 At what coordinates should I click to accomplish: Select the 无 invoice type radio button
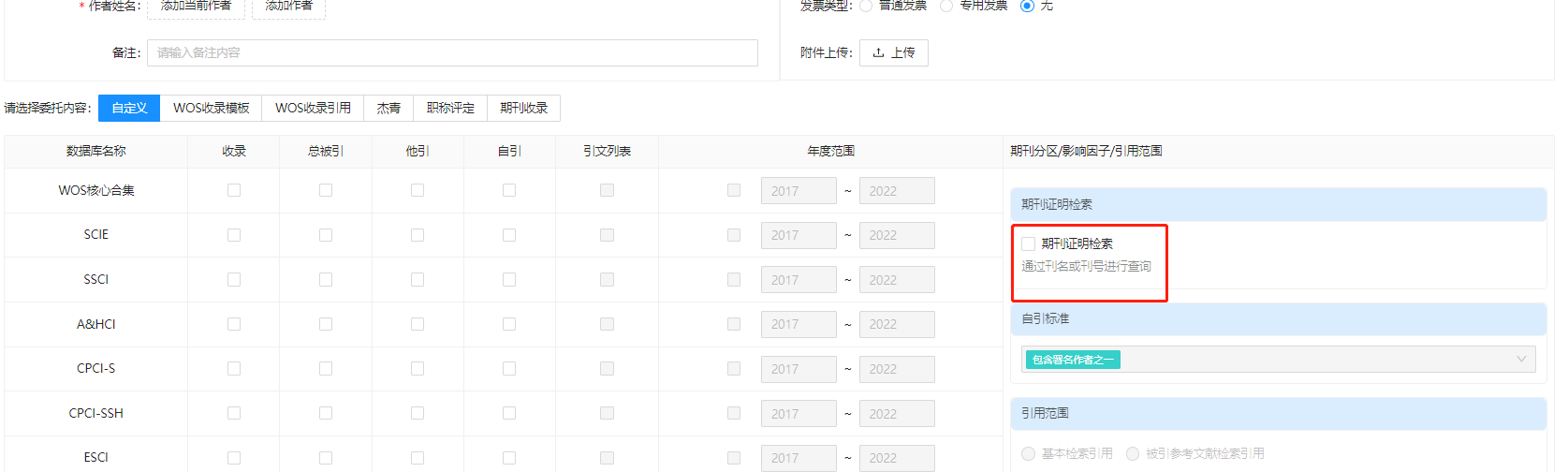pos(1027,6)
